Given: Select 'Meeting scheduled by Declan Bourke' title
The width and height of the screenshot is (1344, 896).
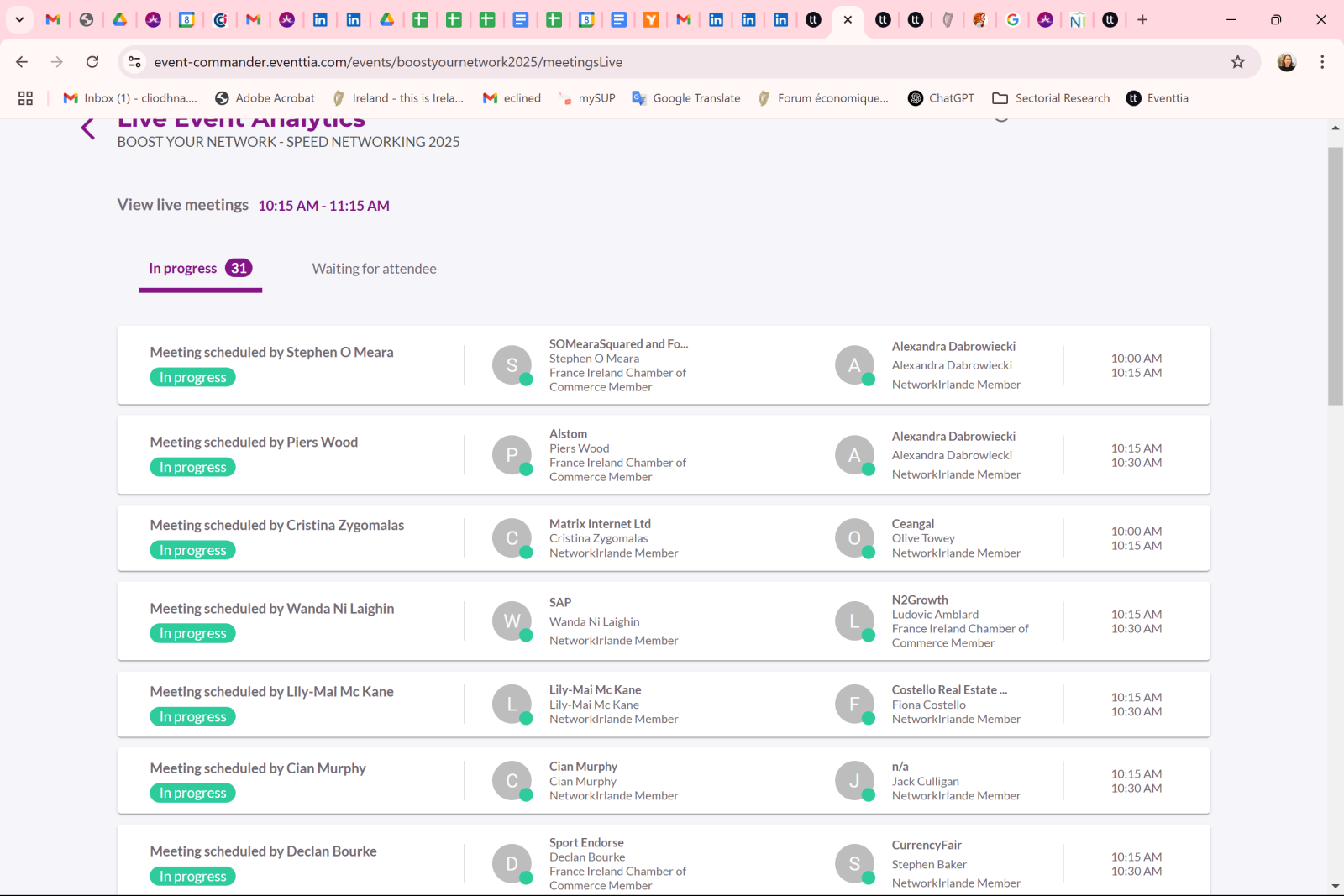Looking at the screenshot, I should click(x=263, y=851).
